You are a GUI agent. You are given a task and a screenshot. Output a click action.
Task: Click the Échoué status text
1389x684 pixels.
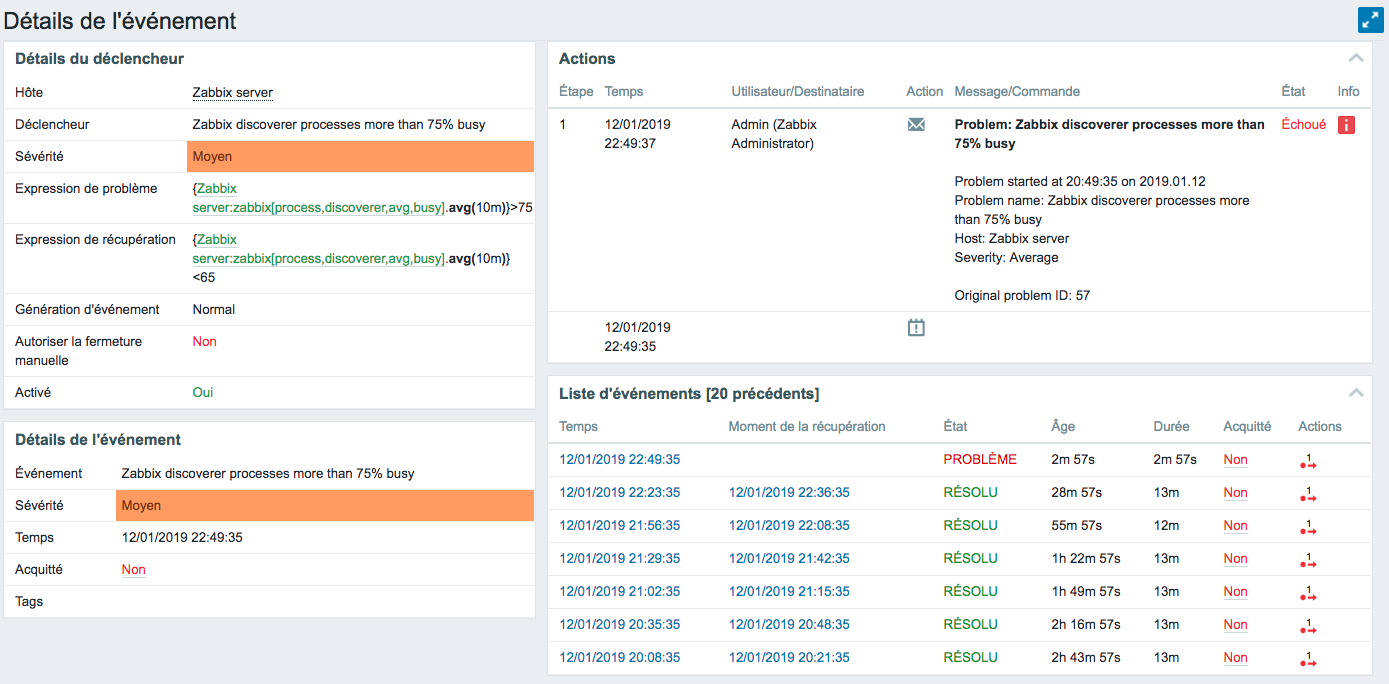1304,125
